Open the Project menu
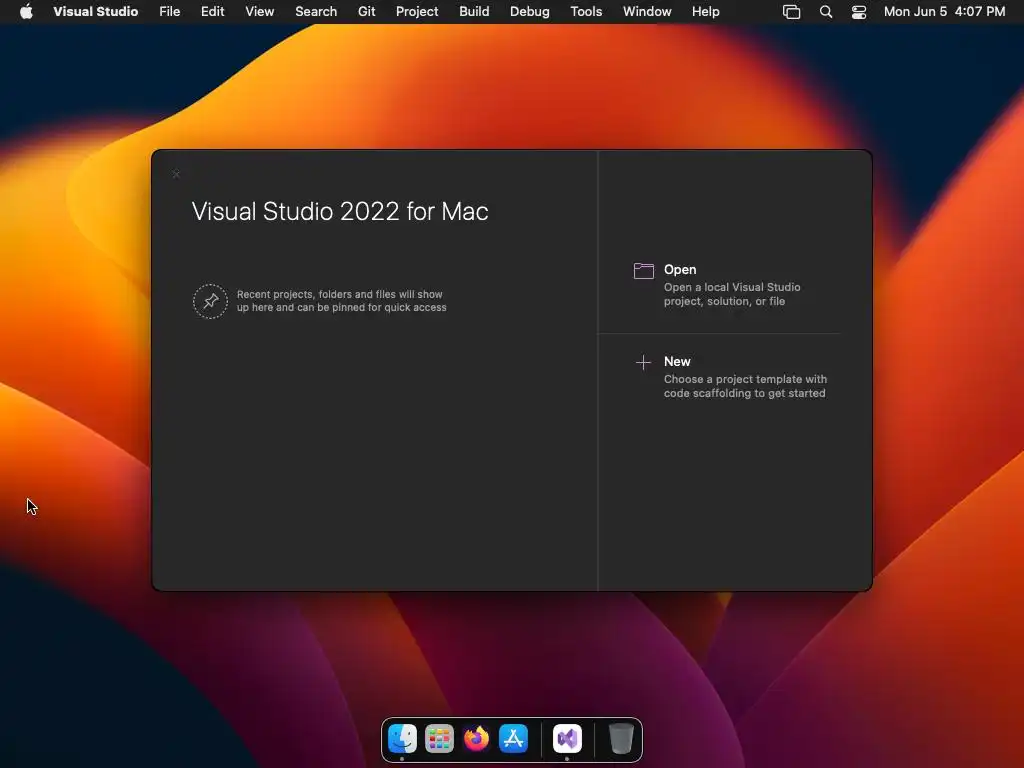The width and height of the screenshot is (1024, 768). 417,12
